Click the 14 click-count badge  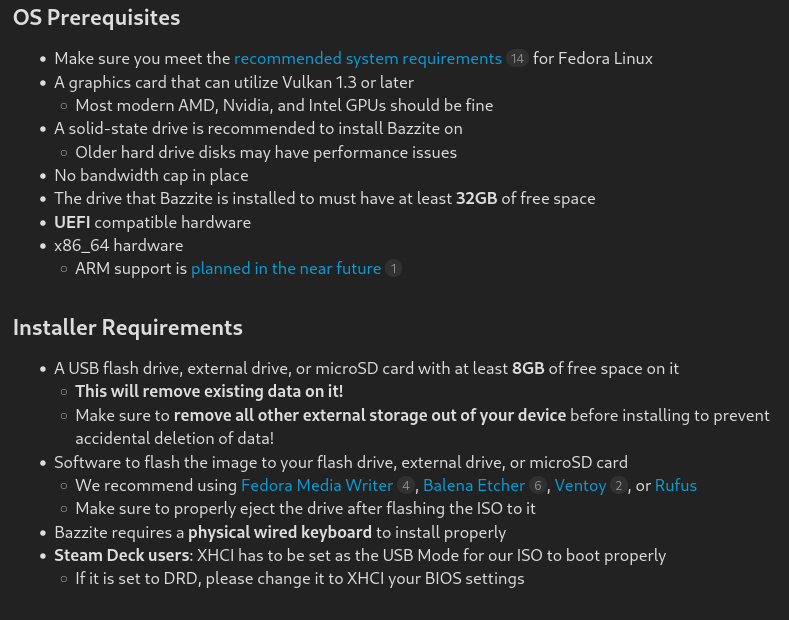[517, 58]
